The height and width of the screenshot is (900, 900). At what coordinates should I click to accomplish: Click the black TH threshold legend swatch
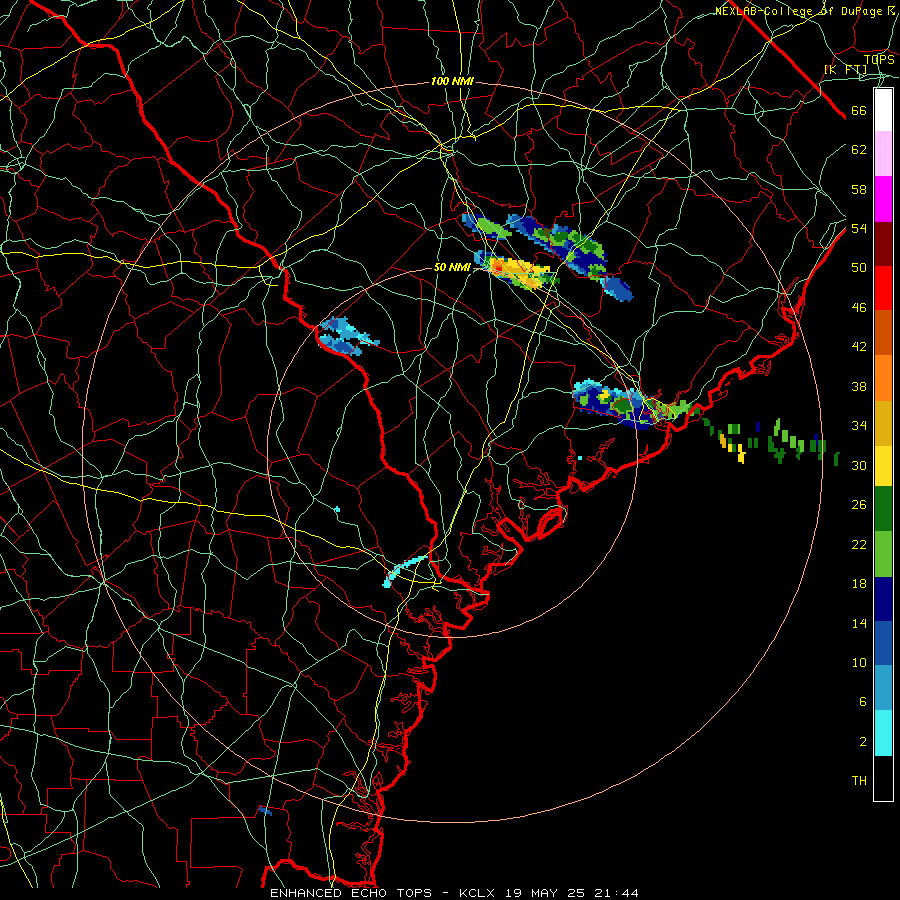(x=883, y=778)
